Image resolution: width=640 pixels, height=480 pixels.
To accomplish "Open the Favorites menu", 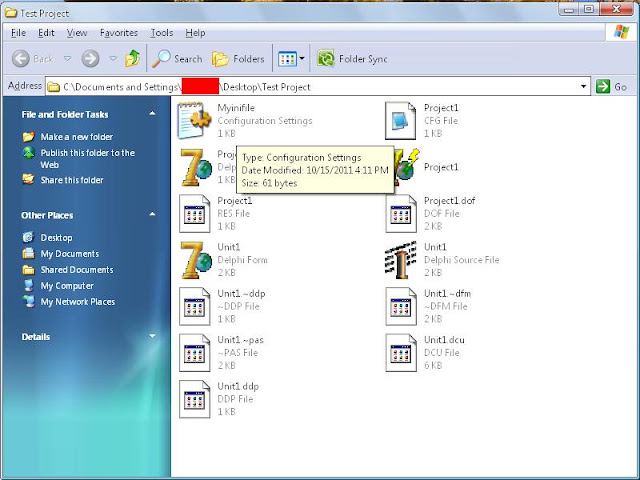I will click(x=119, y=33).
